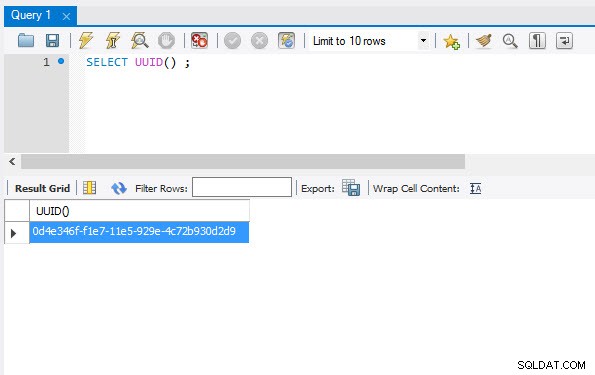Image resolution: width=595 pixels, height=375 pixels.
Task: Click line number 1 in gutter
Action: click(x=46, y=62)
